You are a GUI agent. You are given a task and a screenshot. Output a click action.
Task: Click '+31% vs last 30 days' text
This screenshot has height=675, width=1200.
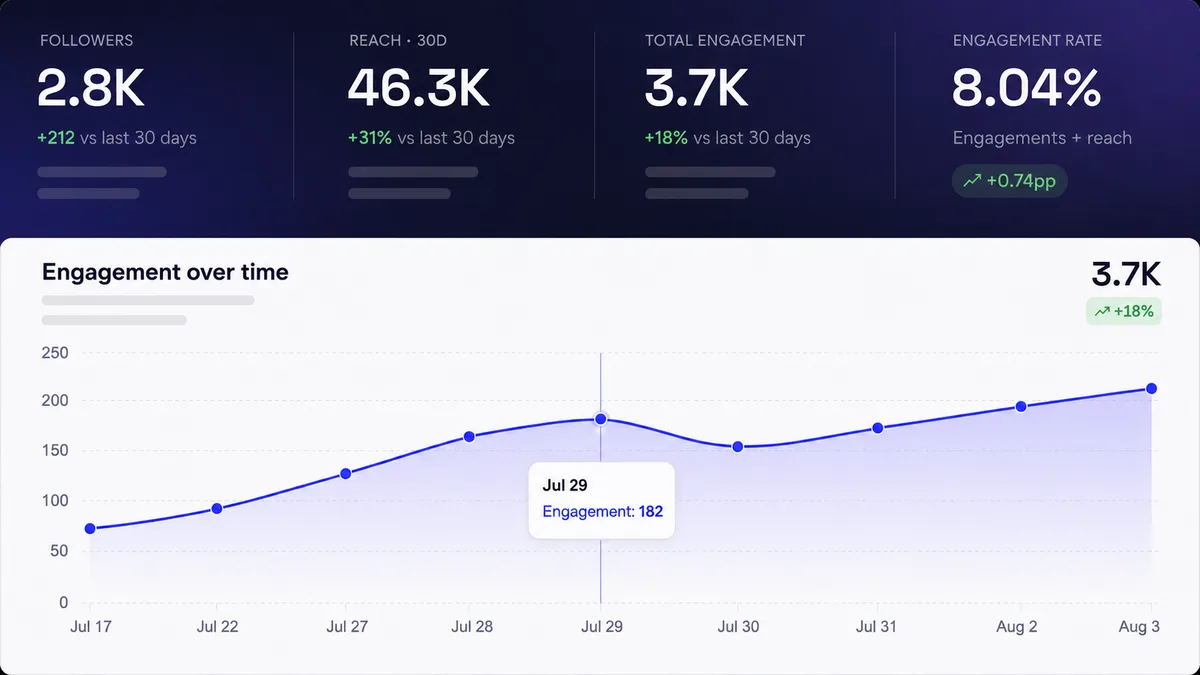pos(431,138)
